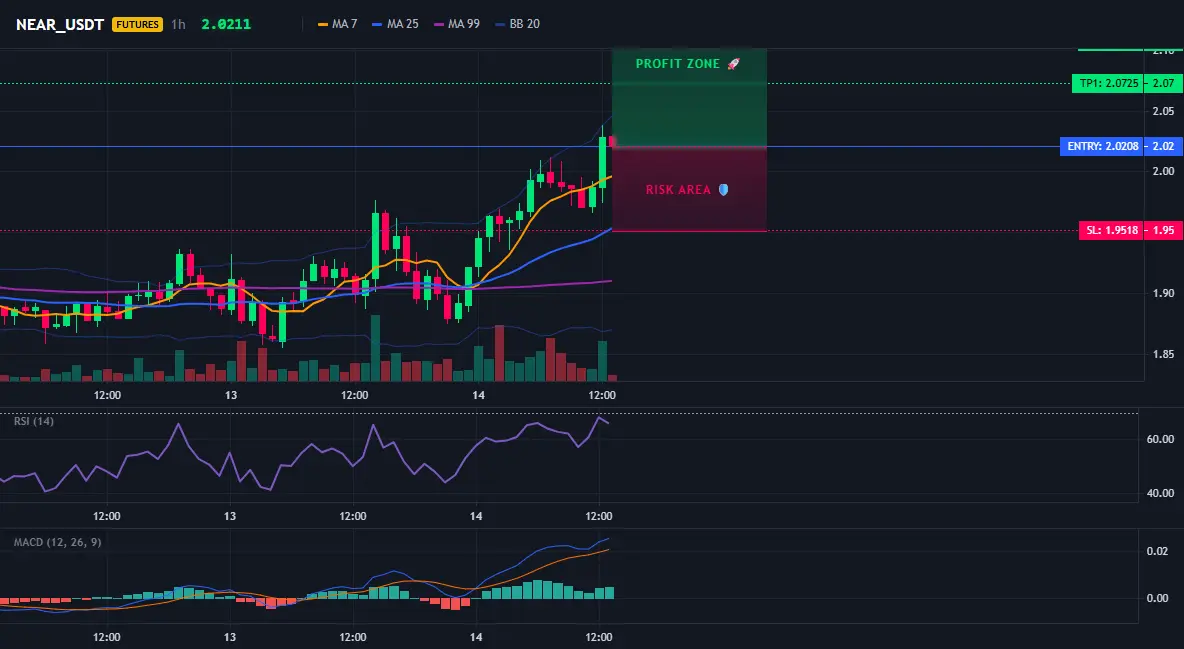Screen dimensions: 1184x649
Task: Click the latest tall green candle
Action: click(603, 162)
